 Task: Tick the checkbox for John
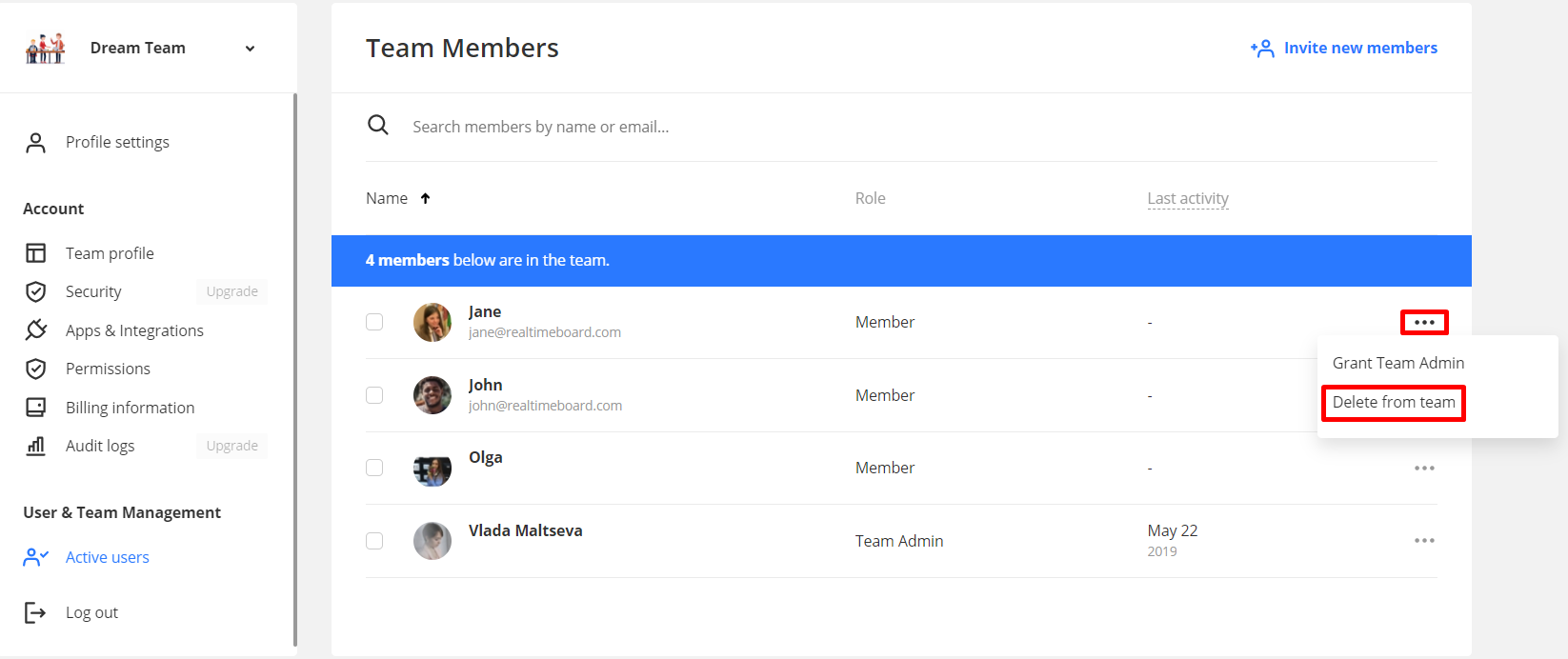(374, 395)
